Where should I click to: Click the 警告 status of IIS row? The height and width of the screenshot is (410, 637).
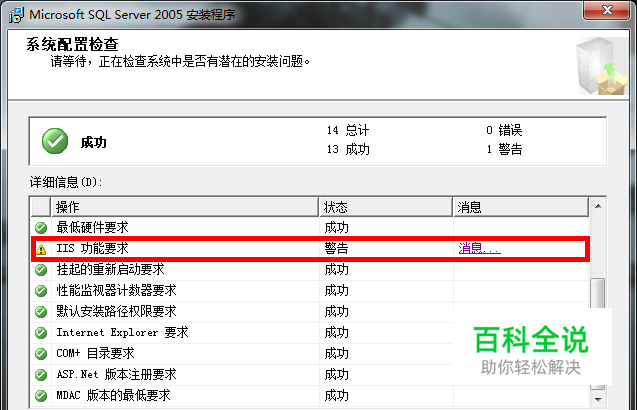[336, 248]
